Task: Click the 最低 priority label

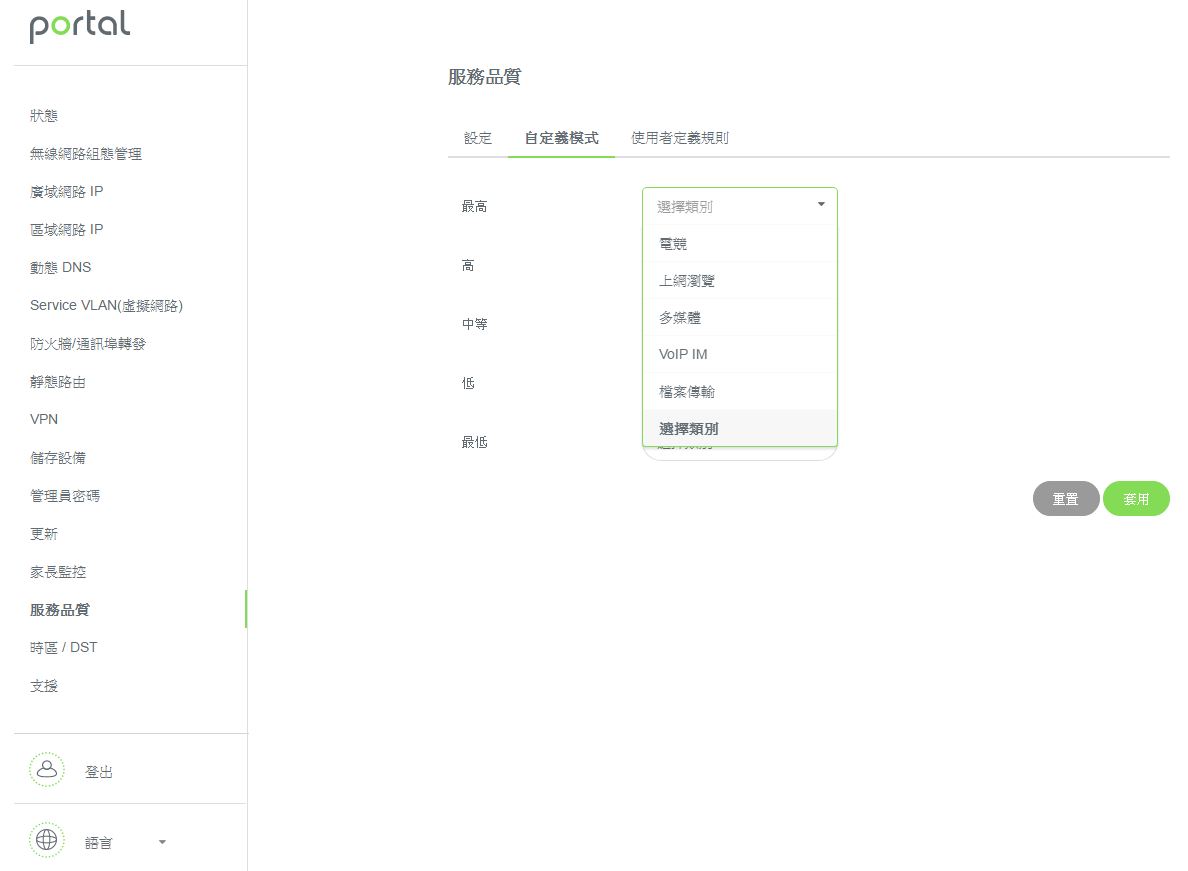Action: 474,442
